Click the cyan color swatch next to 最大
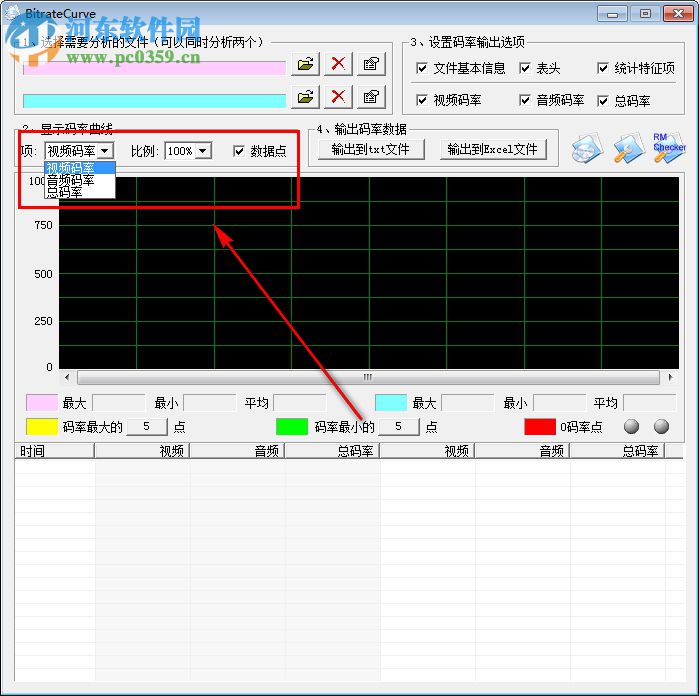699x696 pixels. coord(391,403)
